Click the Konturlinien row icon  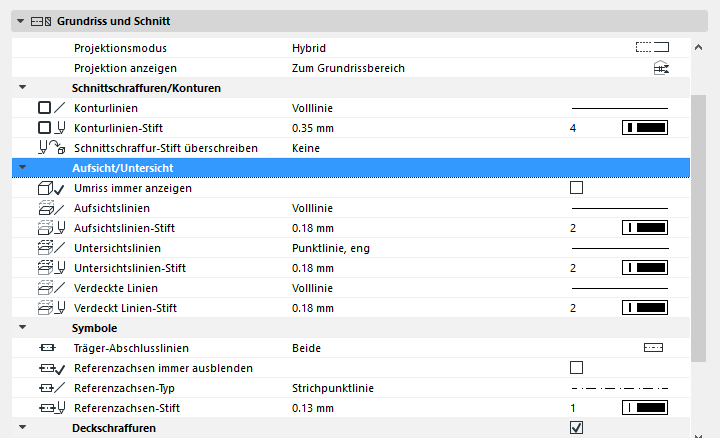pos(51,107)
